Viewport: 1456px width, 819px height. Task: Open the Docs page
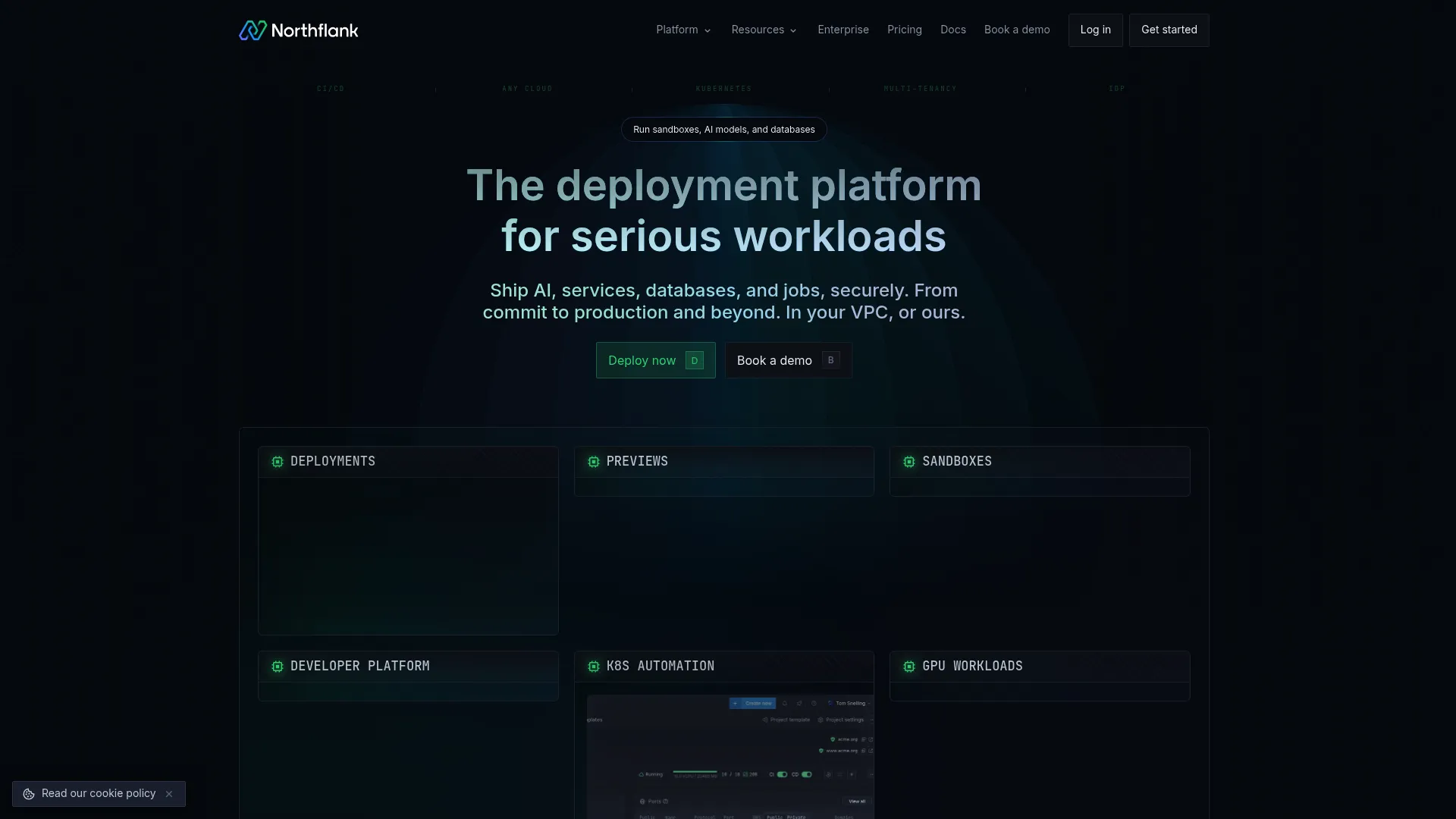click(953, 30)
